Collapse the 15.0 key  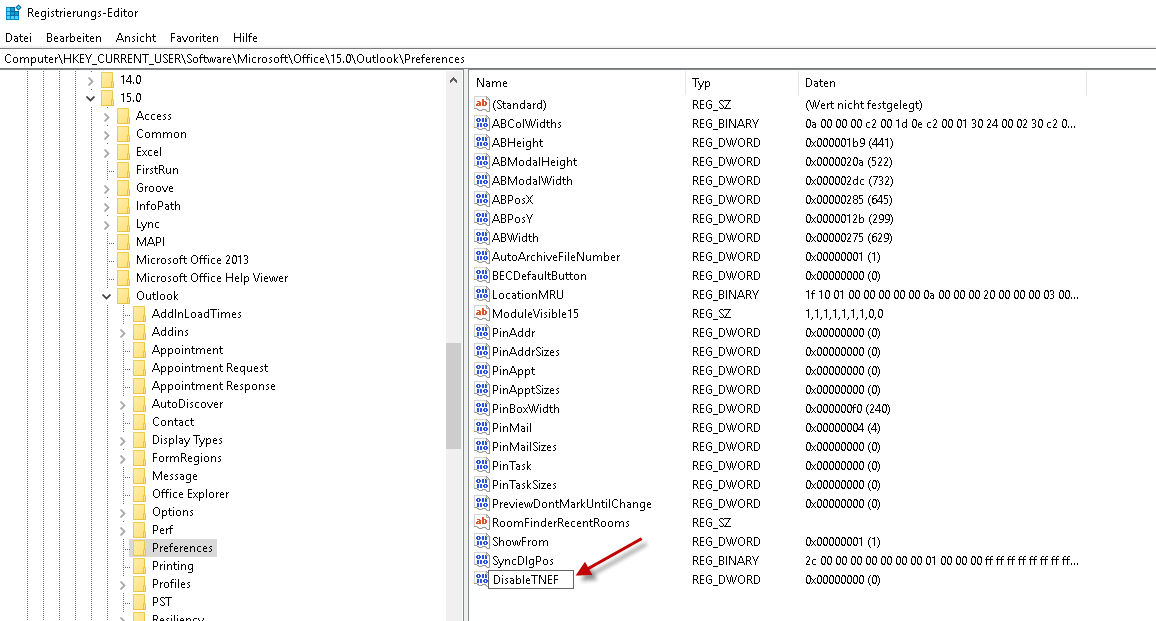[91, 98]
